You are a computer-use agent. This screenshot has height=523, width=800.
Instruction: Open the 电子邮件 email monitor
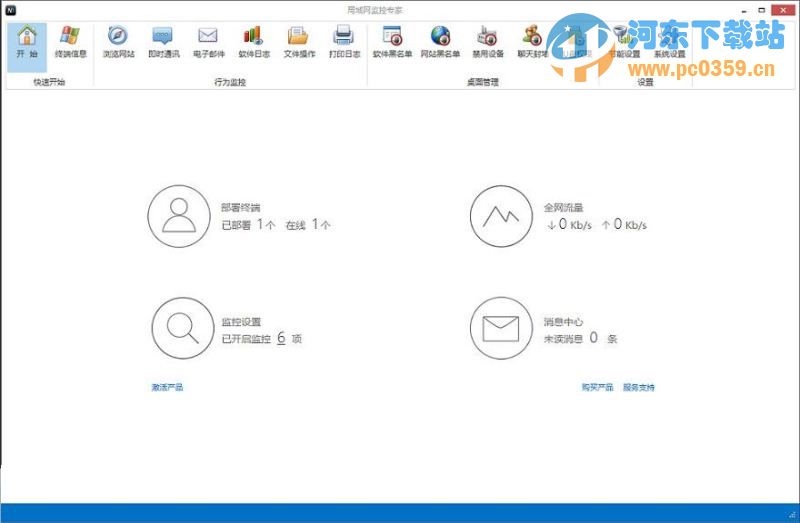[208, 42]
